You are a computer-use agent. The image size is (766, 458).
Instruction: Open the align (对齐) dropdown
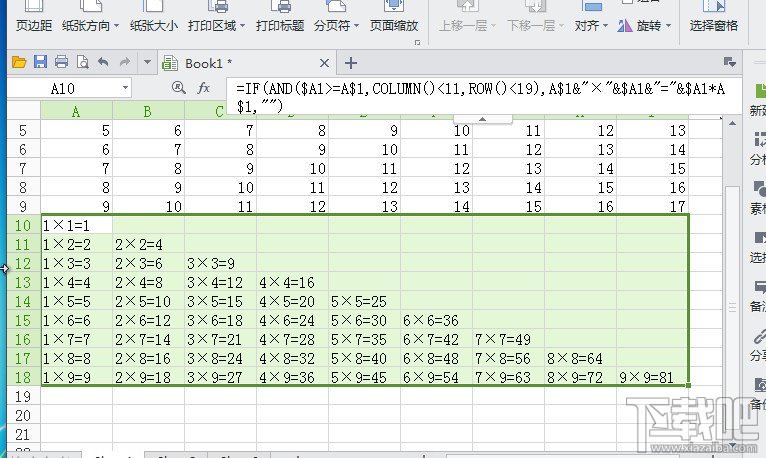coord(591,17)
